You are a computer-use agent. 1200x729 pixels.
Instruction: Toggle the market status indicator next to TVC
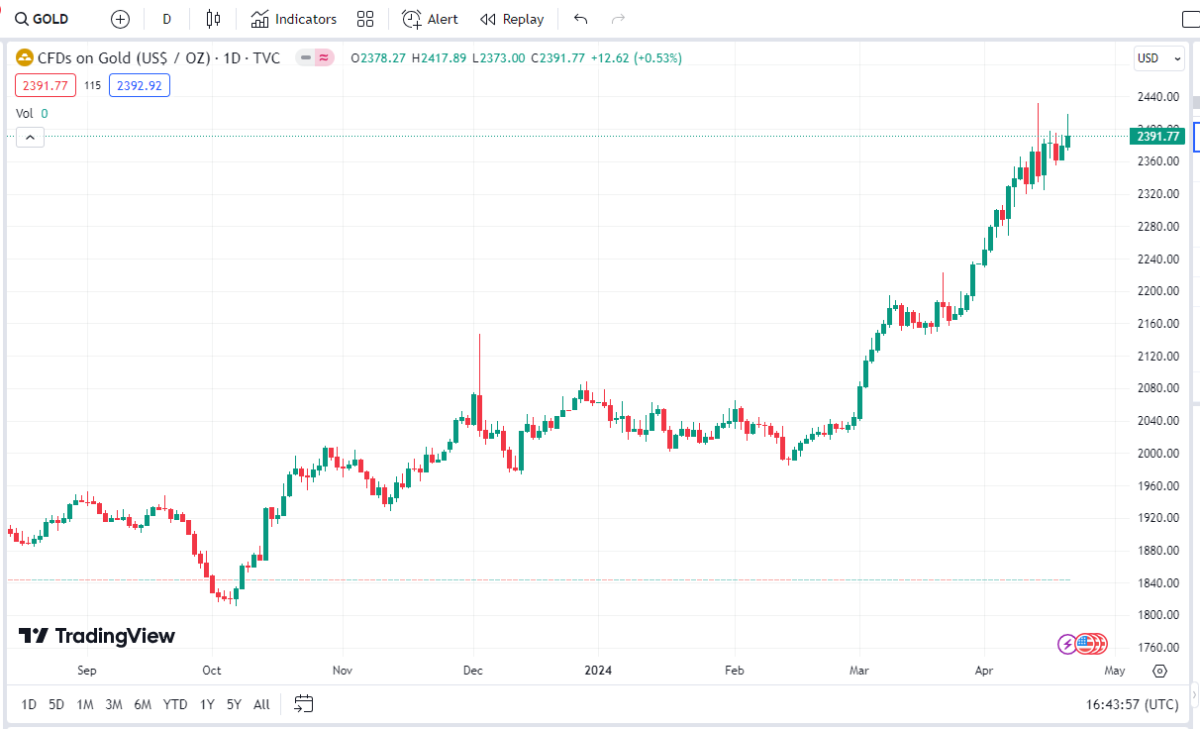click(314, 58)
